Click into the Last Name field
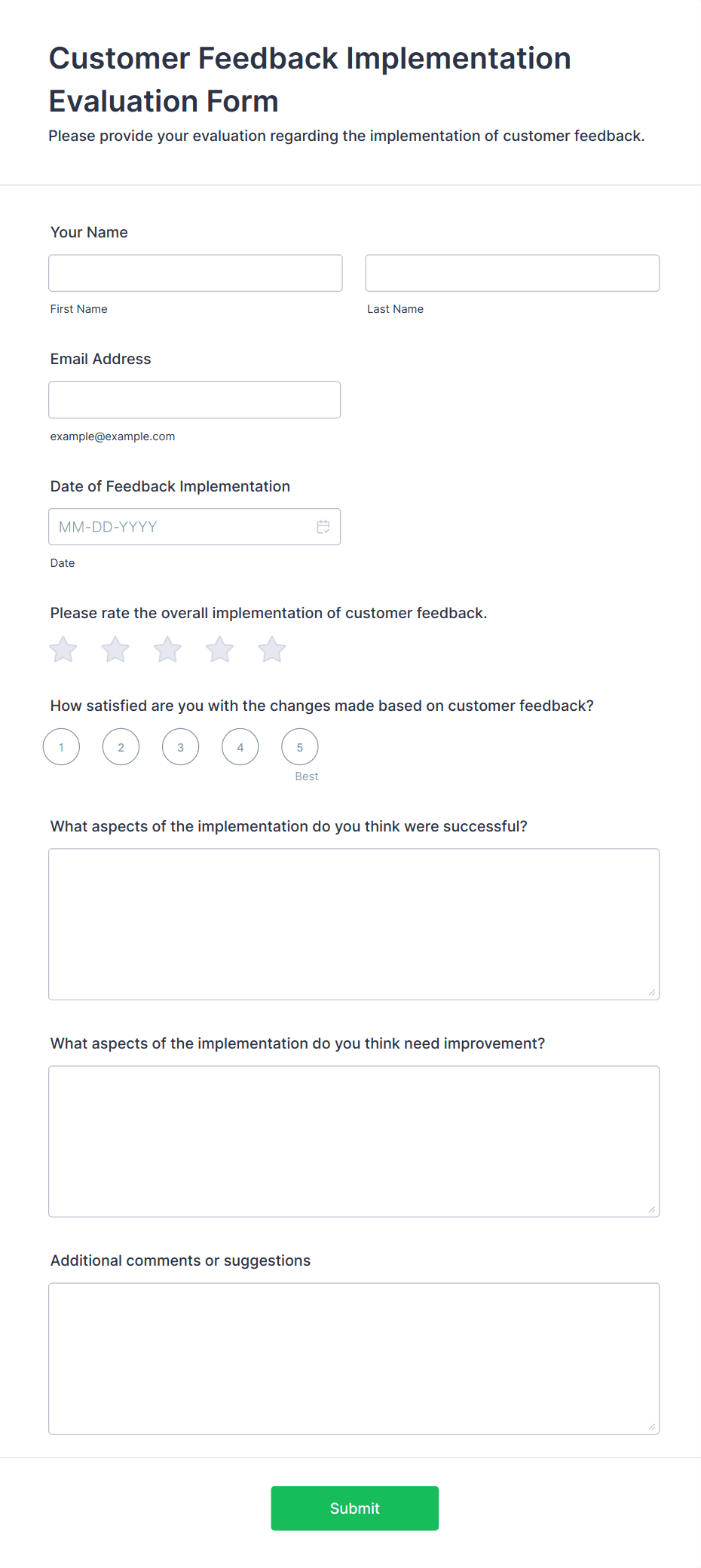 (x=512, y=273)
